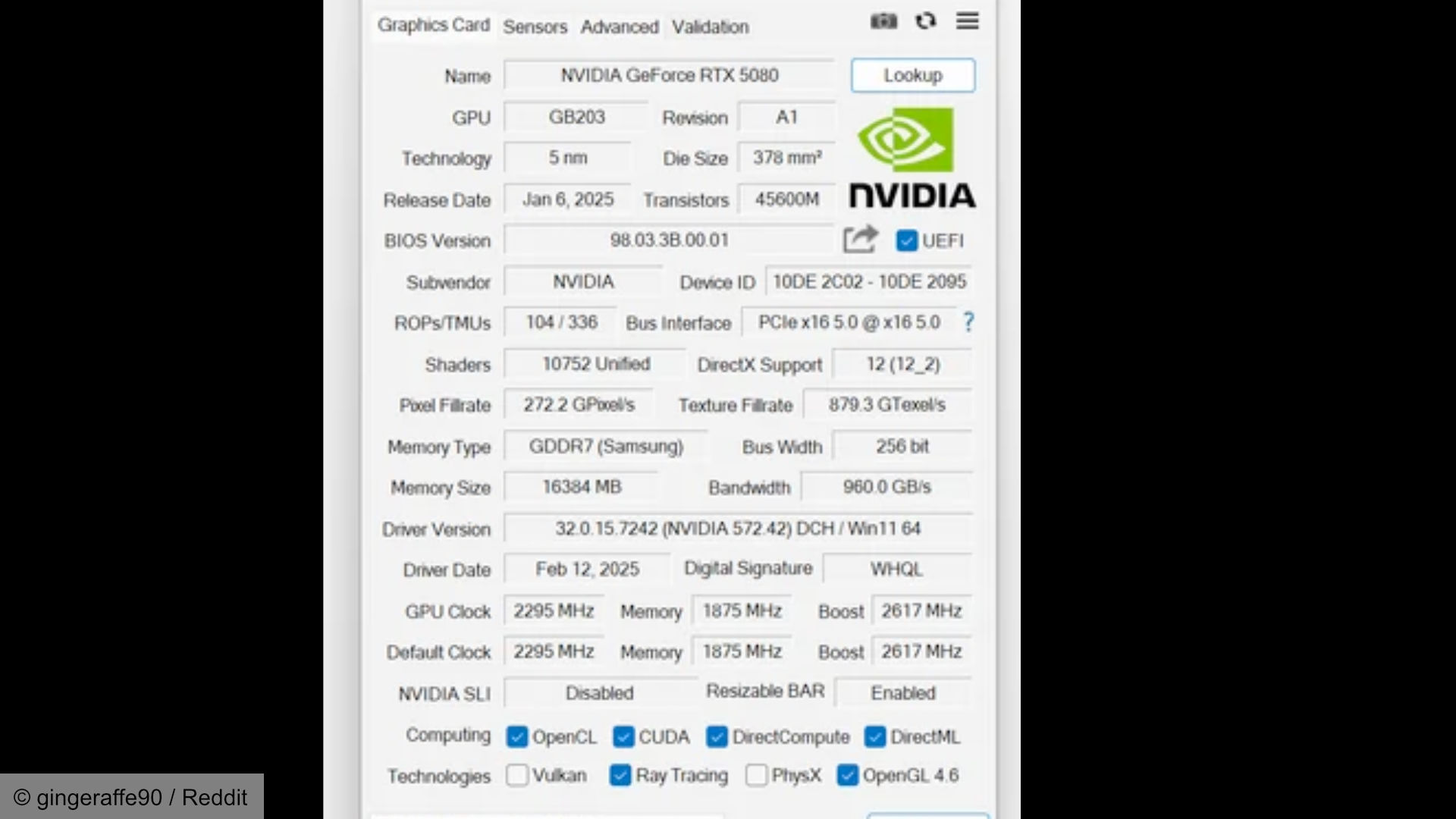
Task: Toggle the DirectML computing checkbox
Action: [874, 737]
